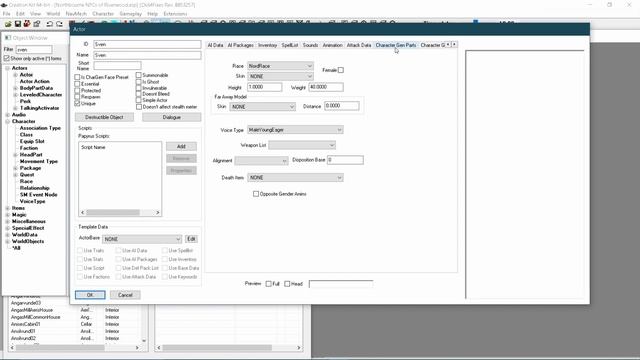This screenshot has height=360, width=640.
Task: Click the Object Window title icon
Action: click(x=8, y=38)
